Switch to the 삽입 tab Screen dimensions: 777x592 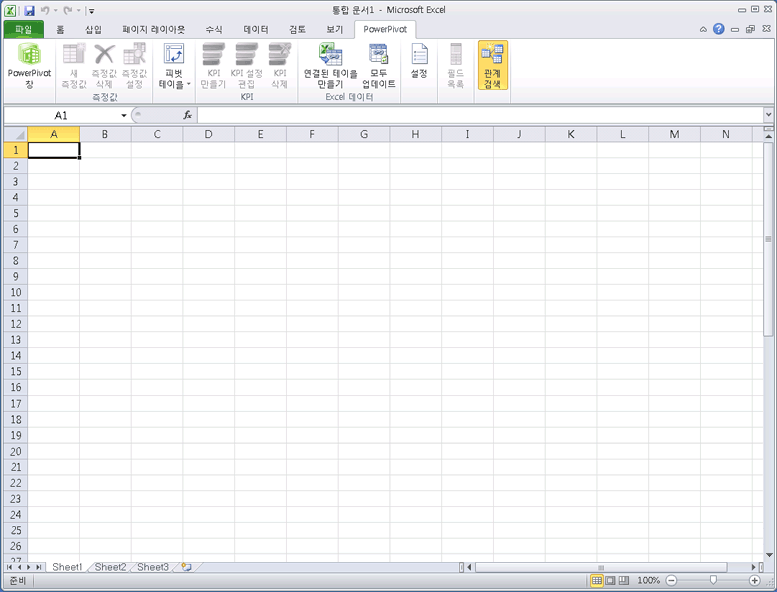(93, 30)
